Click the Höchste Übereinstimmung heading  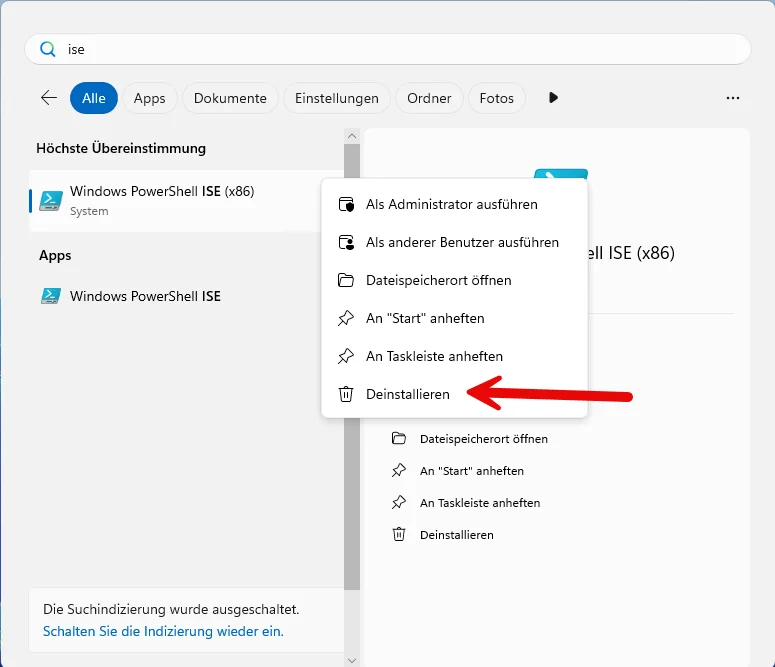click(121, 148)
